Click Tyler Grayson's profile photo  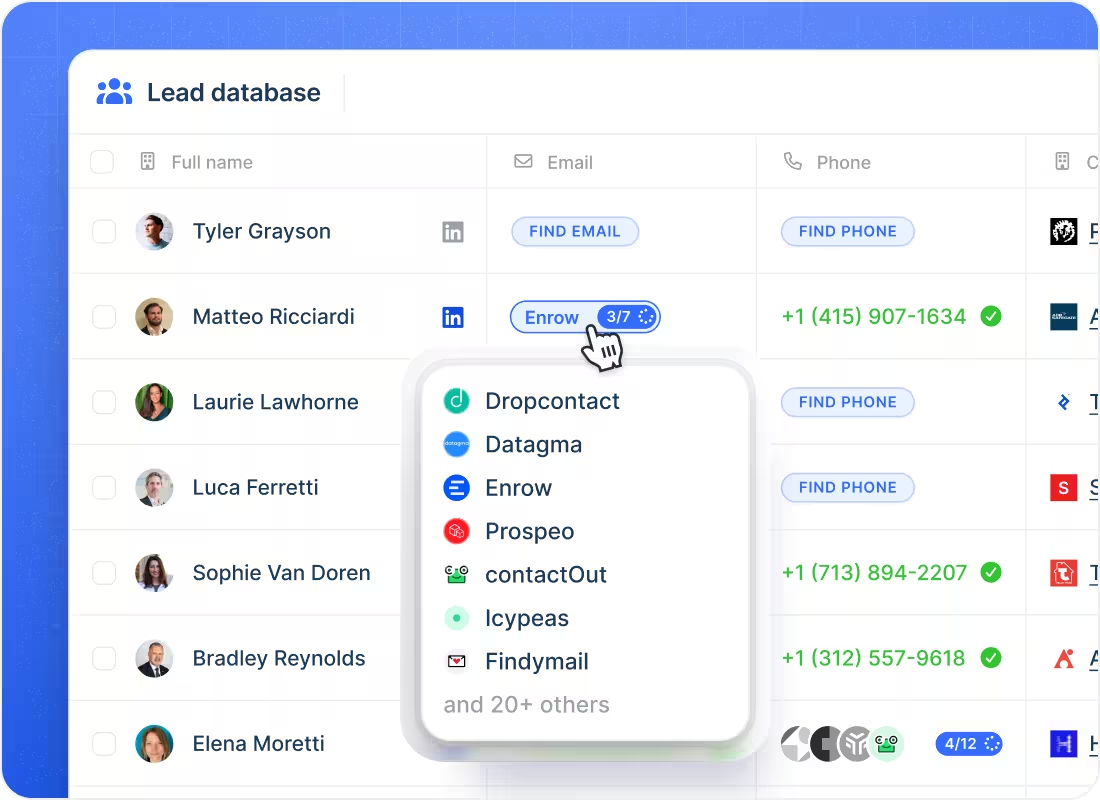pyautogui.click(x=154, y=232)
